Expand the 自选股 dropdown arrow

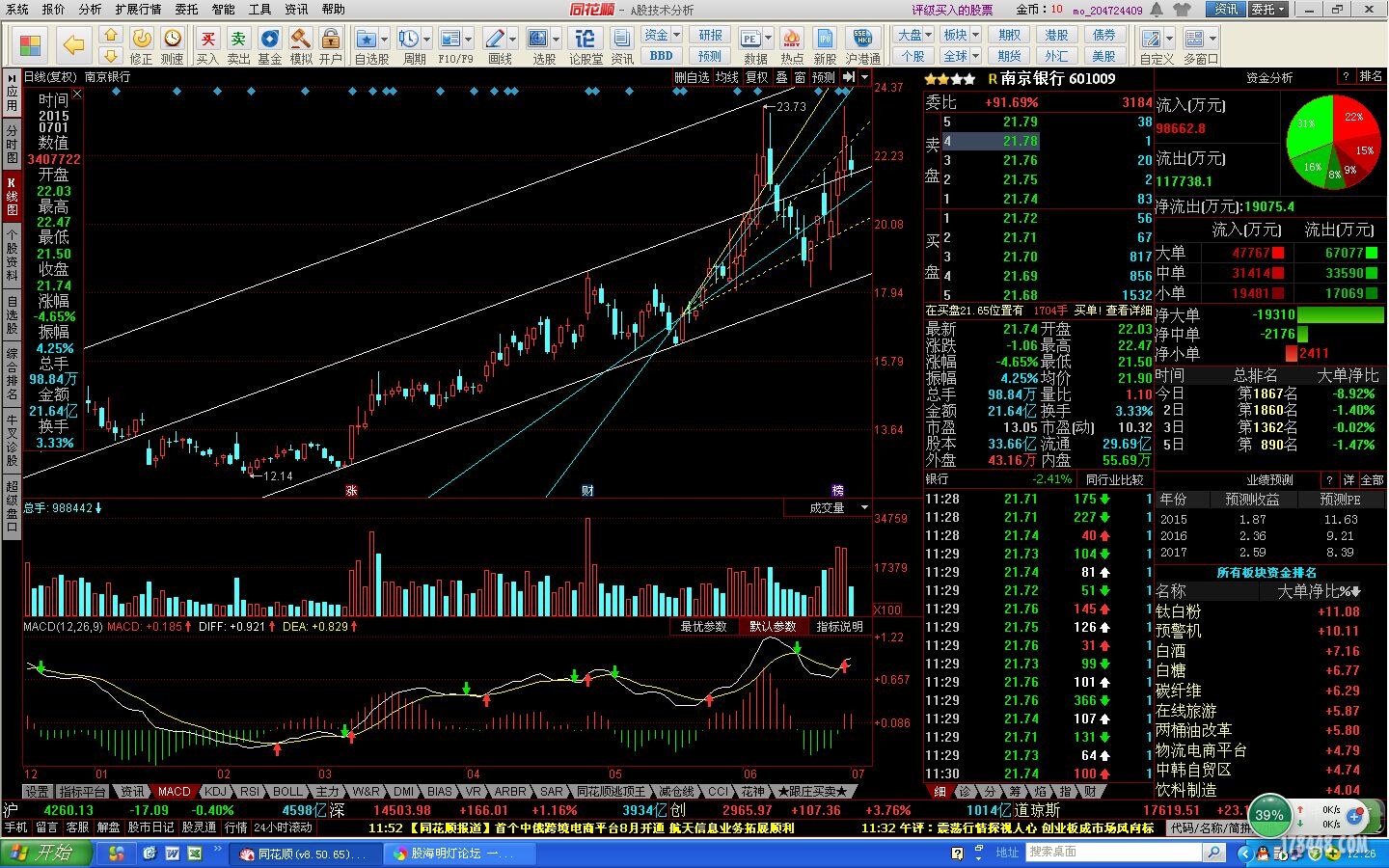pos(384,40)
